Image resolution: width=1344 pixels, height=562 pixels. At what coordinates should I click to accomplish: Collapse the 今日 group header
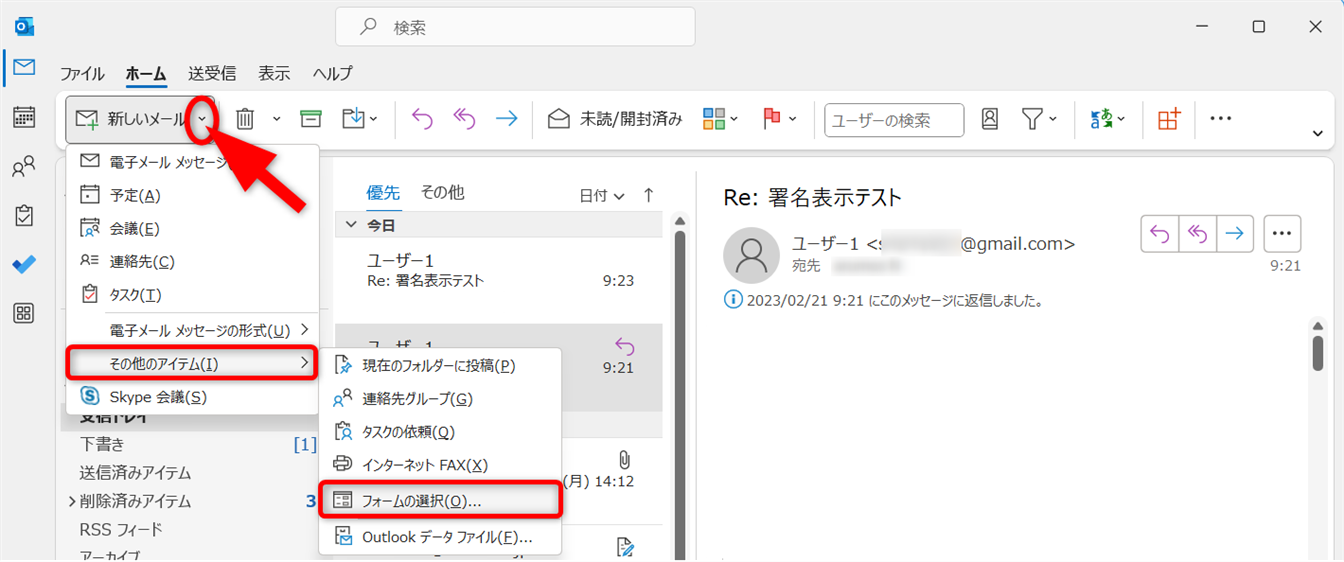[351, 225]
